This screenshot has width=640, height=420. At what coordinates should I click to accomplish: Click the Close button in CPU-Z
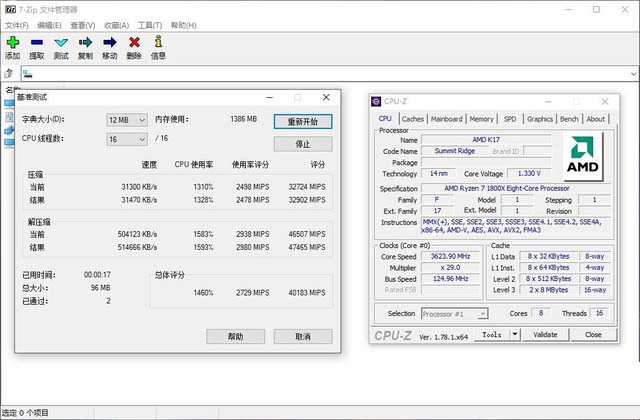593,334
